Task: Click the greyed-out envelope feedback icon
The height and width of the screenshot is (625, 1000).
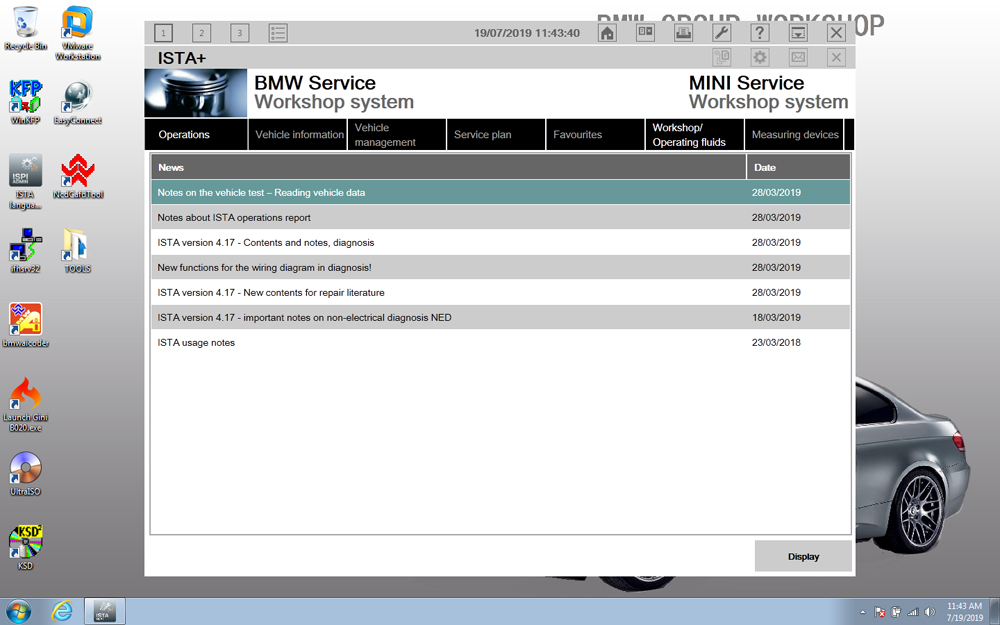Action: (798, 57)
